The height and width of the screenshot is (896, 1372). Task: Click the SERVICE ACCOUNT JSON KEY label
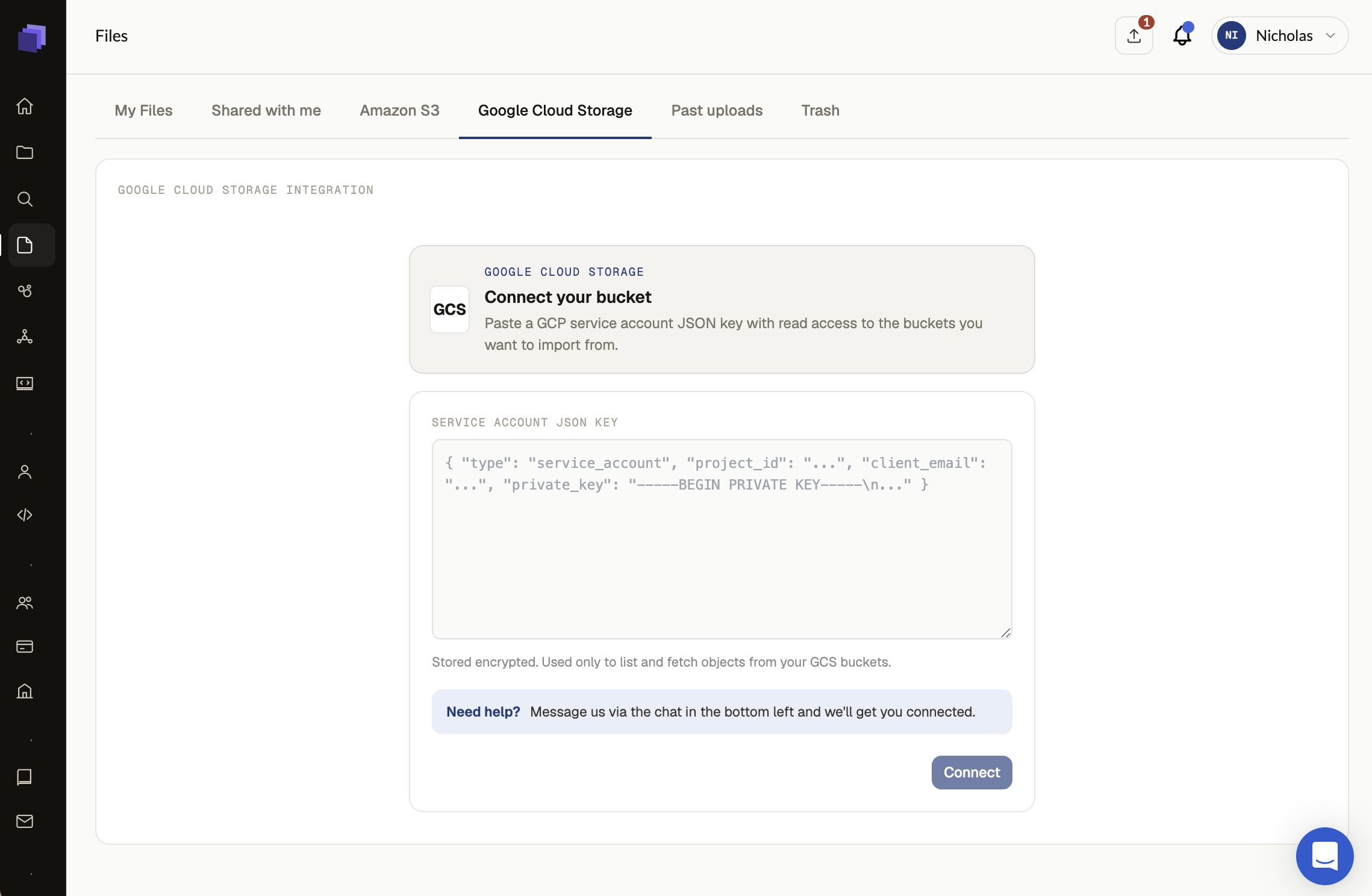[x=525, y=422]
